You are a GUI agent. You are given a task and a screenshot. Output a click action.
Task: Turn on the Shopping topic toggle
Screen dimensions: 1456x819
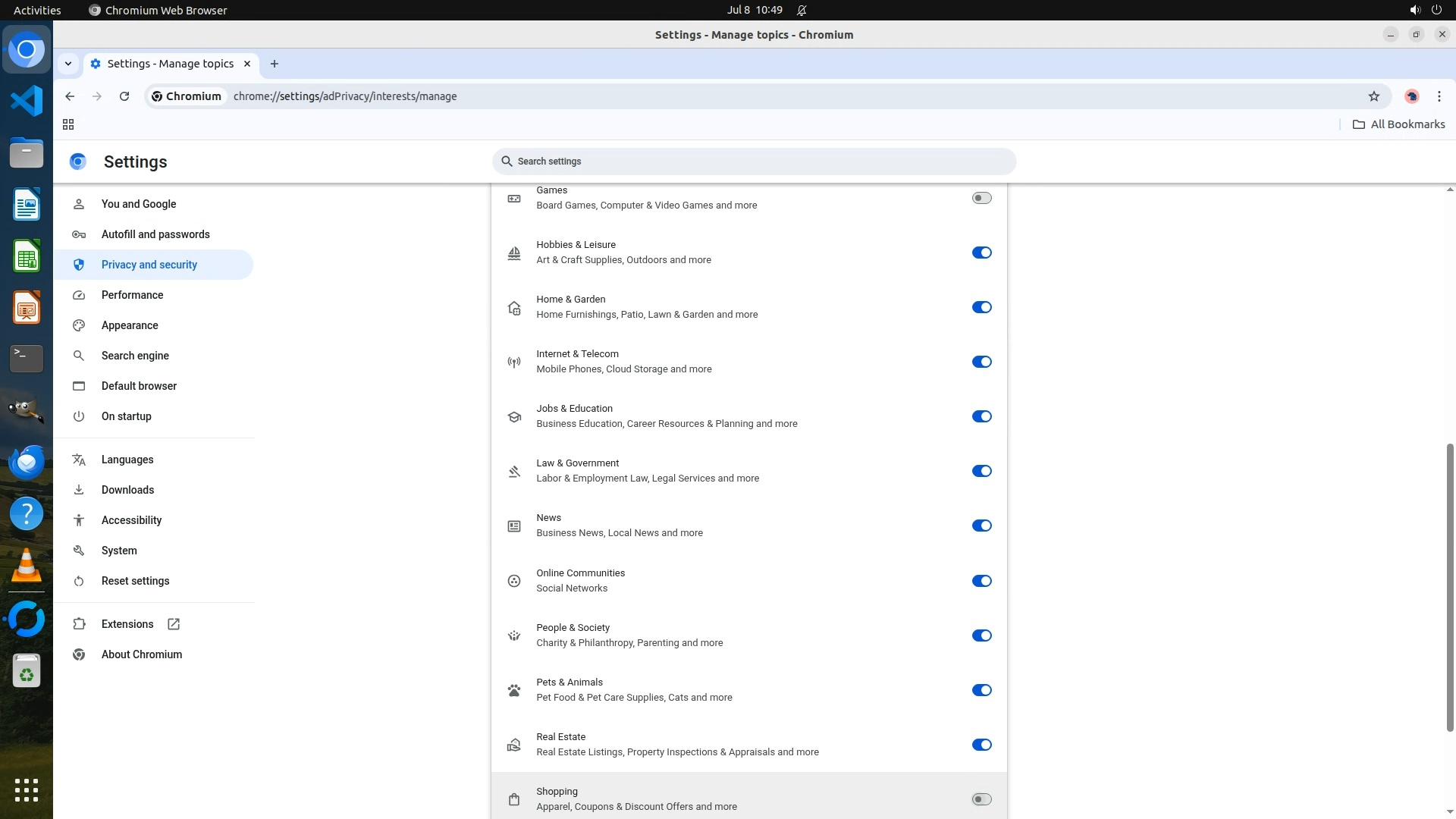click(981, 799)
